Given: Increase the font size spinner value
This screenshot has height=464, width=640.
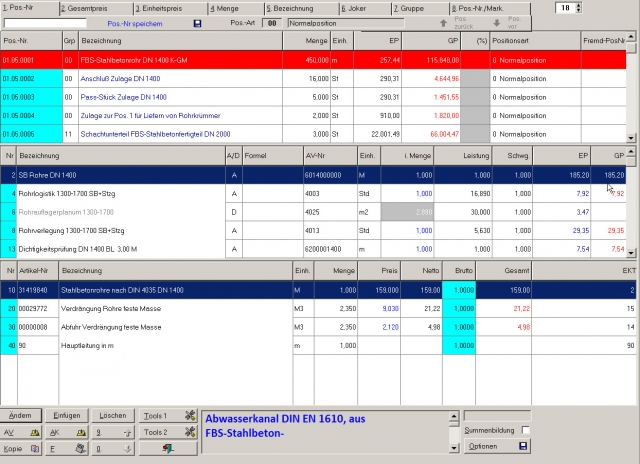Looking at the screenshot, I should (x=580, y=5).
